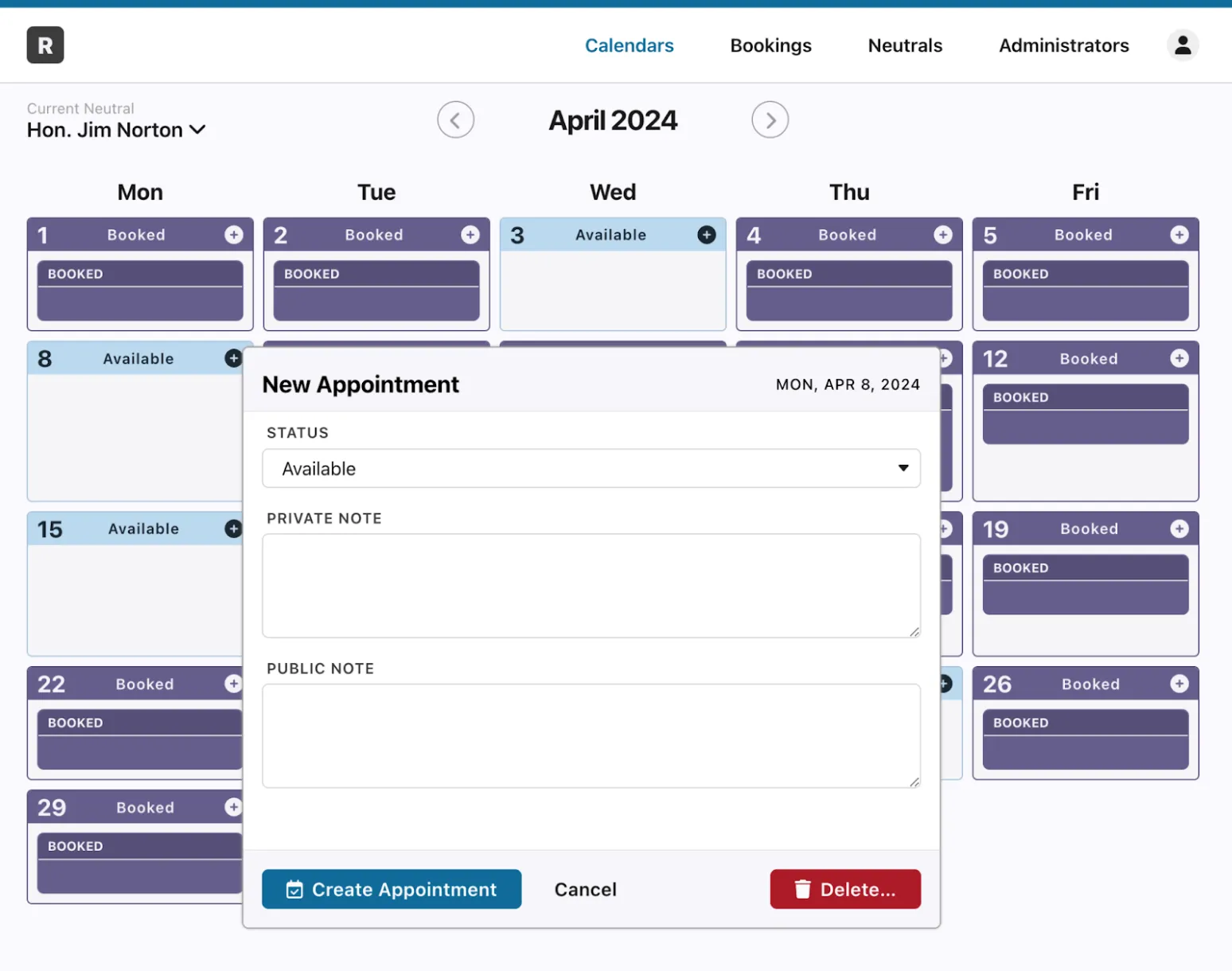Add appointment on day 26 plus icon
The width and height of the screenshot is (1232, 971).
1179,684
